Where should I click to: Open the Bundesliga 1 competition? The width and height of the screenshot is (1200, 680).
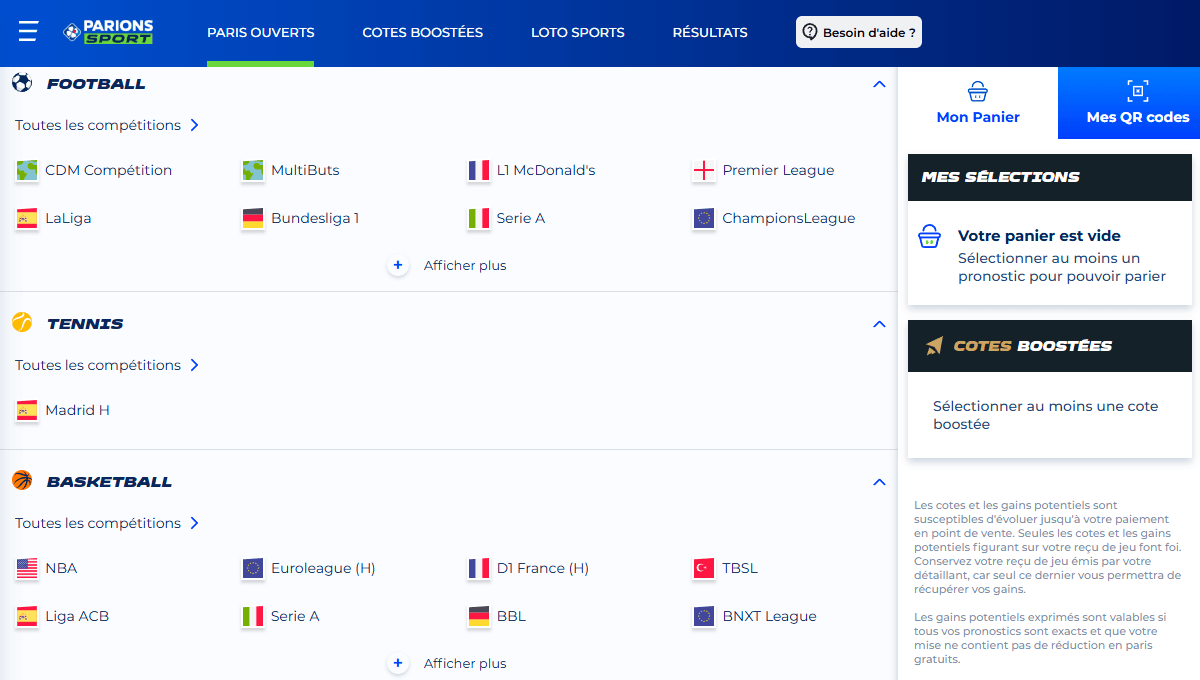click(315, 218)
